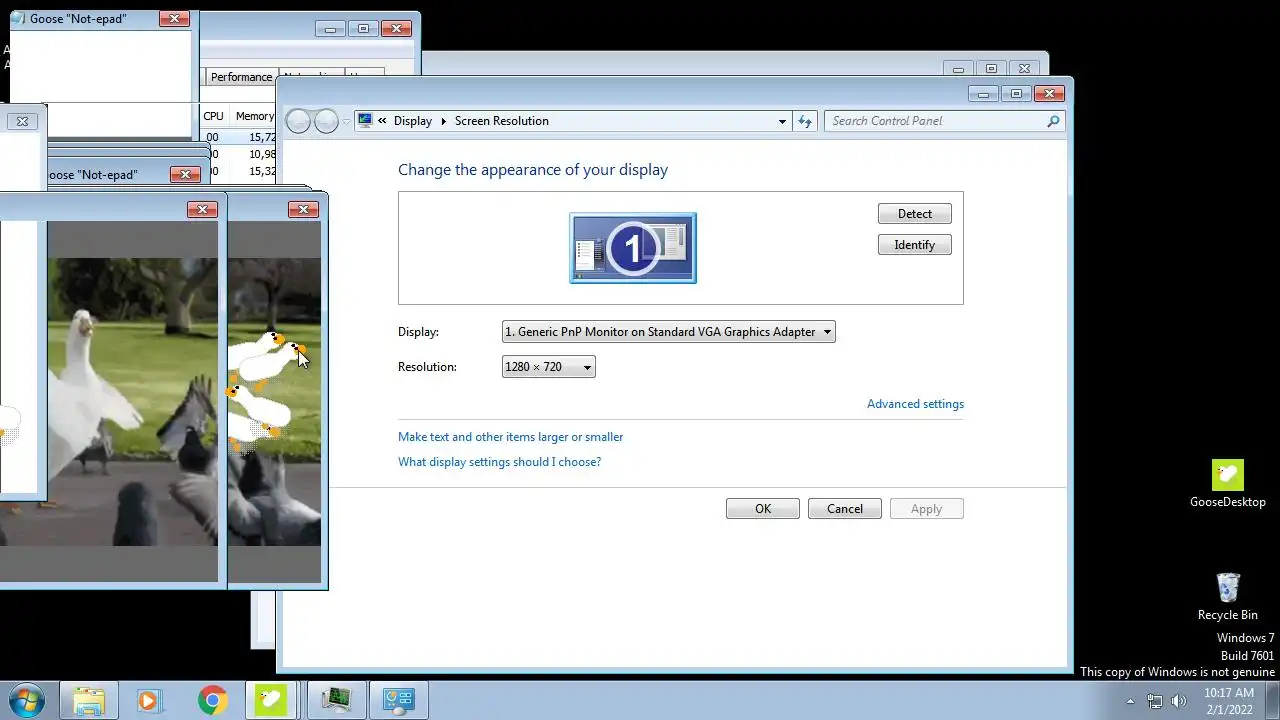1280x720 pixels.
Task: Open Windows Explorer from taskbar
Action: click(x=89, y=700)
